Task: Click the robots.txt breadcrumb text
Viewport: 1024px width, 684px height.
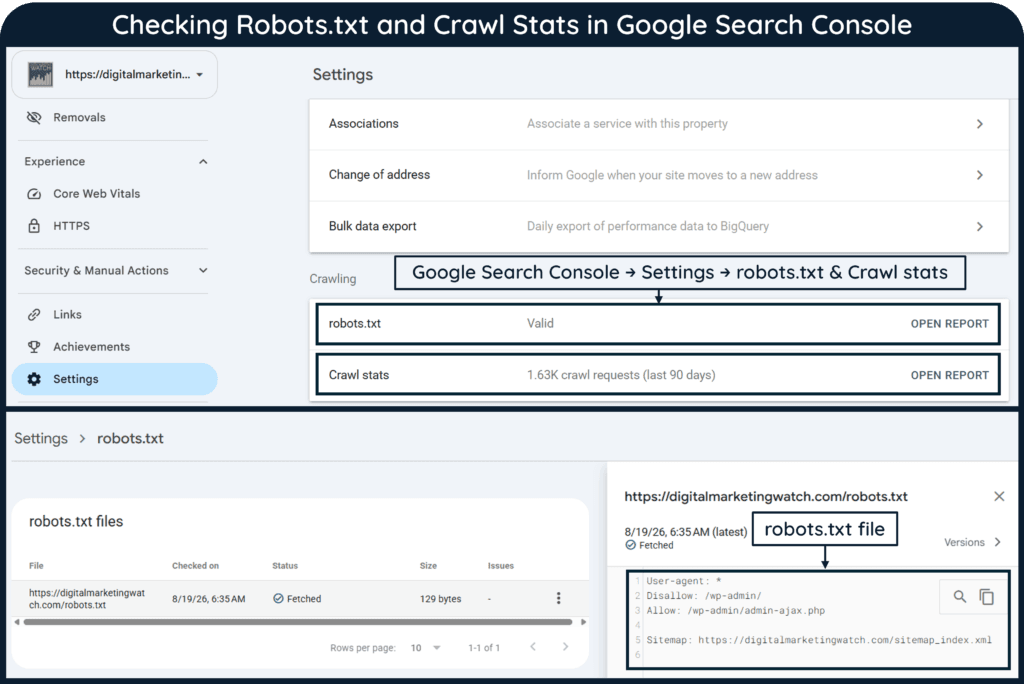Action: click(x=130, y=438)
